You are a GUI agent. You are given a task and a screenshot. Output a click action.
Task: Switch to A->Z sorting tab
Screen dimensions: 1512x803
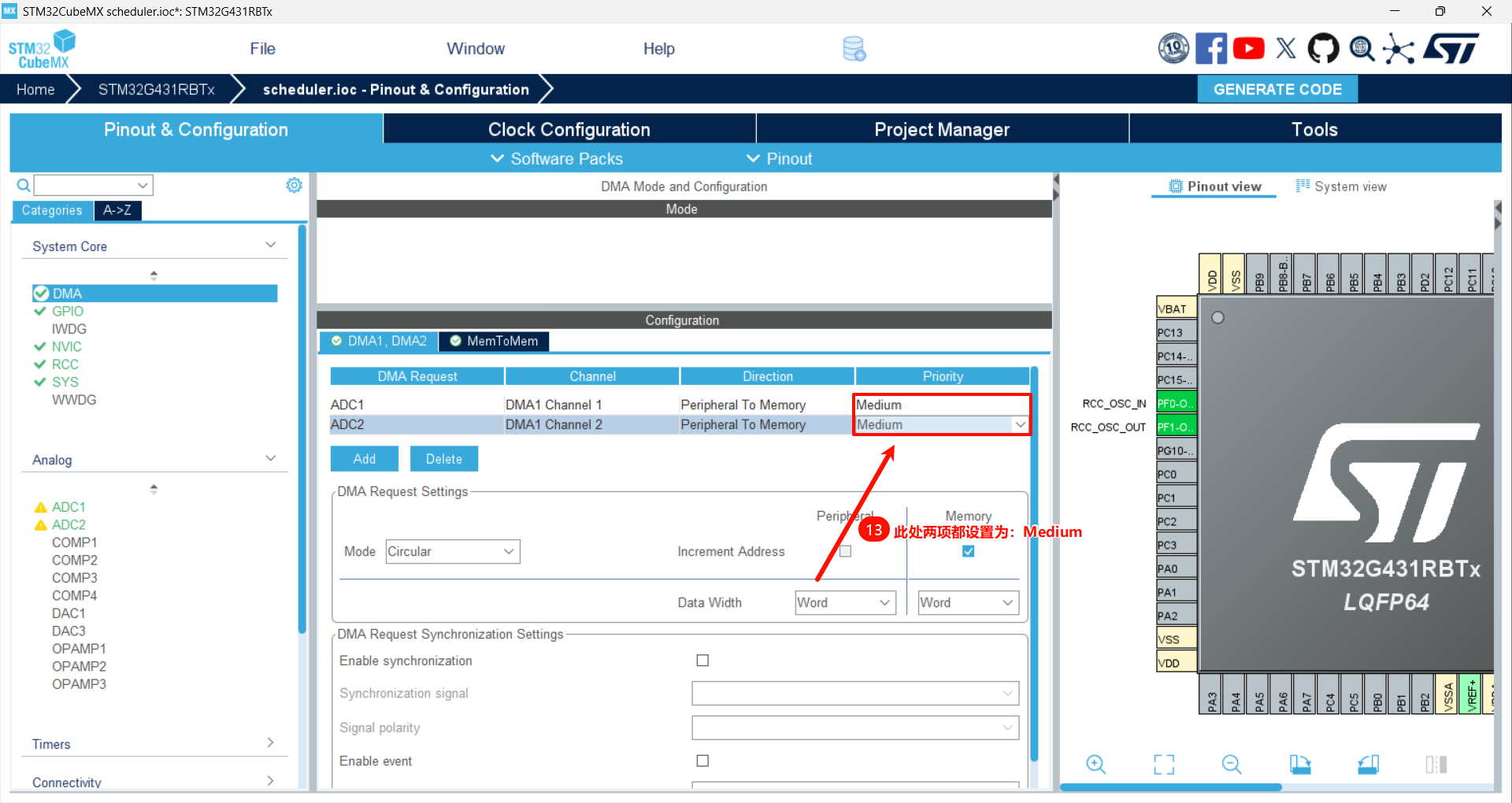point(117,210)
